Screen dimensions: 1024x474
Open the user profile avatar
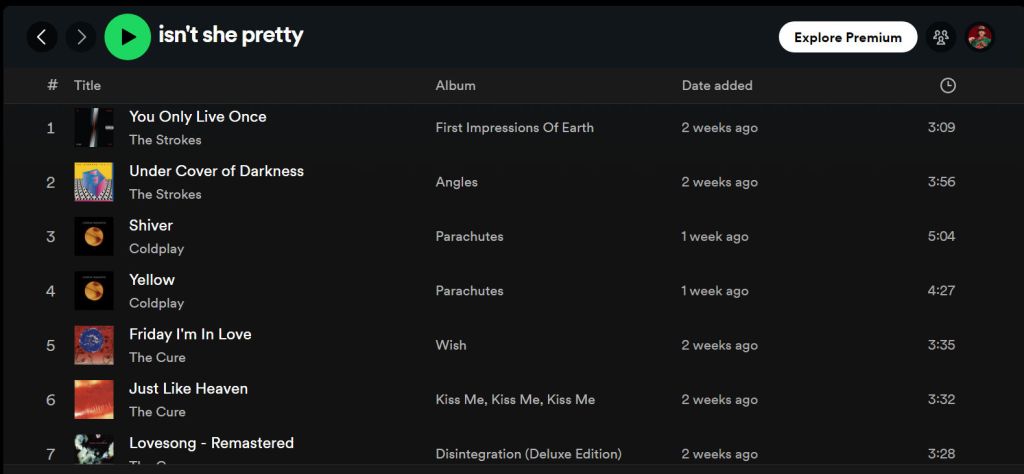click(x=980, y=37)
